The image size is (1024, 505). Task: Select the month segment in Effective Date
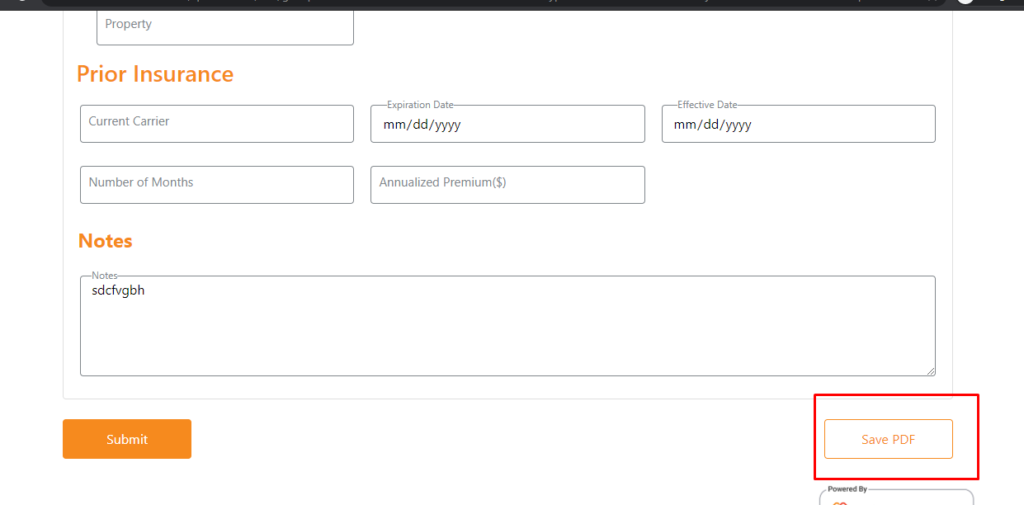(684, 125)
